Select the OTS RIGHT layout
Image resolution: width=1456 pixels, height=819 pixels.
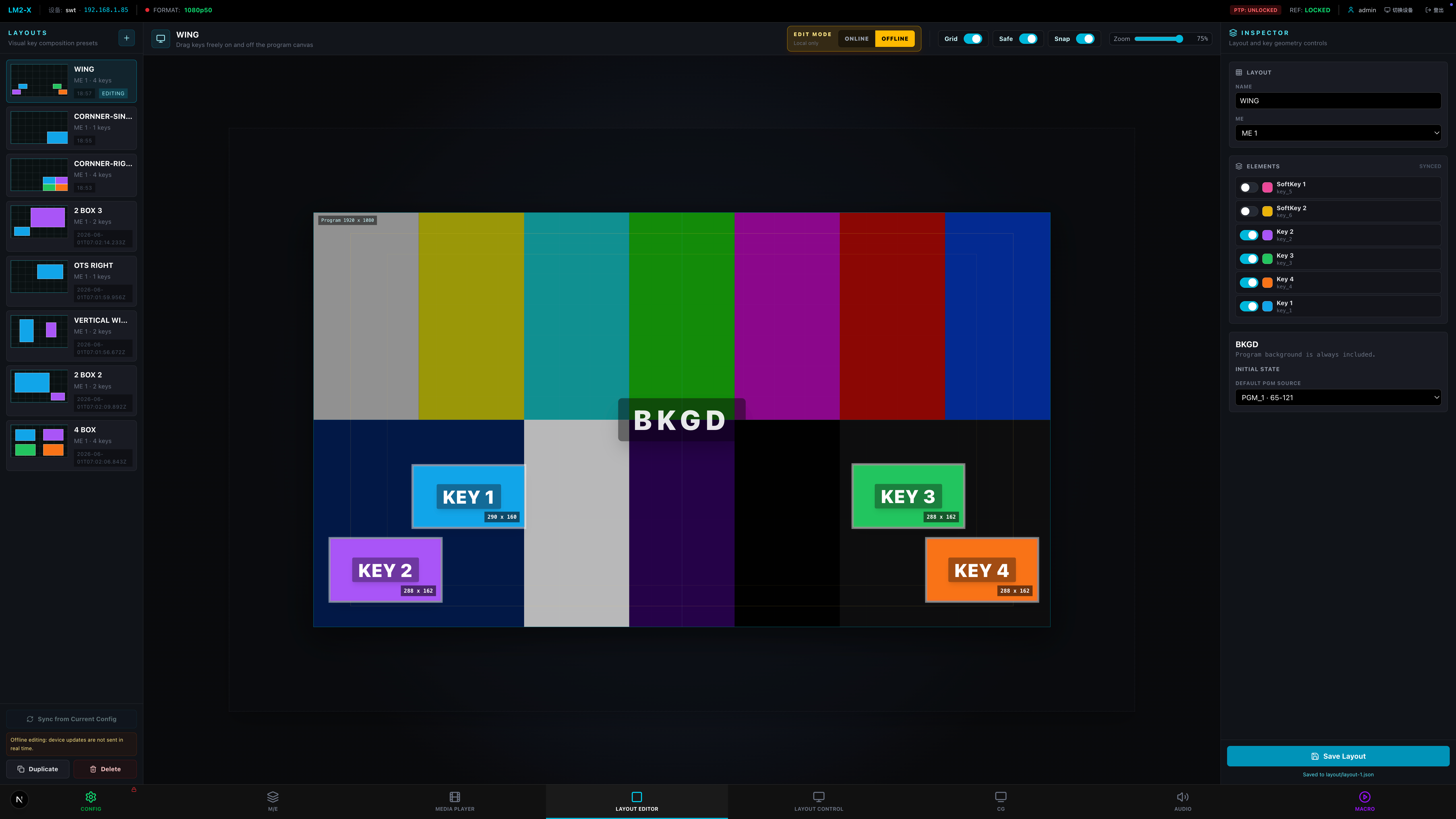[x=71, y=281]
